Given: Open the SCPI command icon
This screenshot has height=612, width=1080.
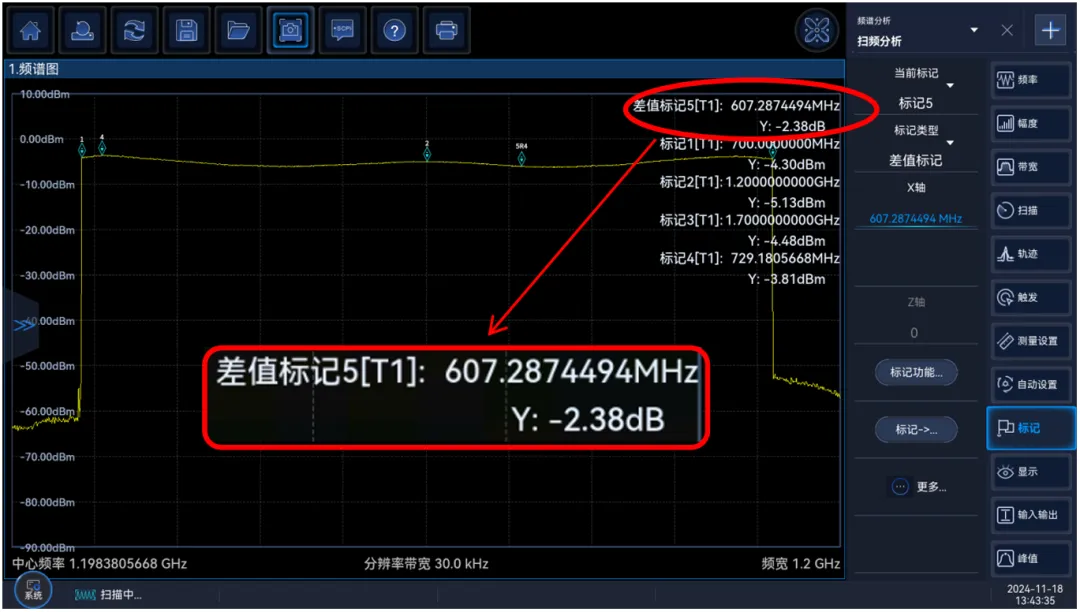Looking at the screenshot, I should (x=342, y=31).
